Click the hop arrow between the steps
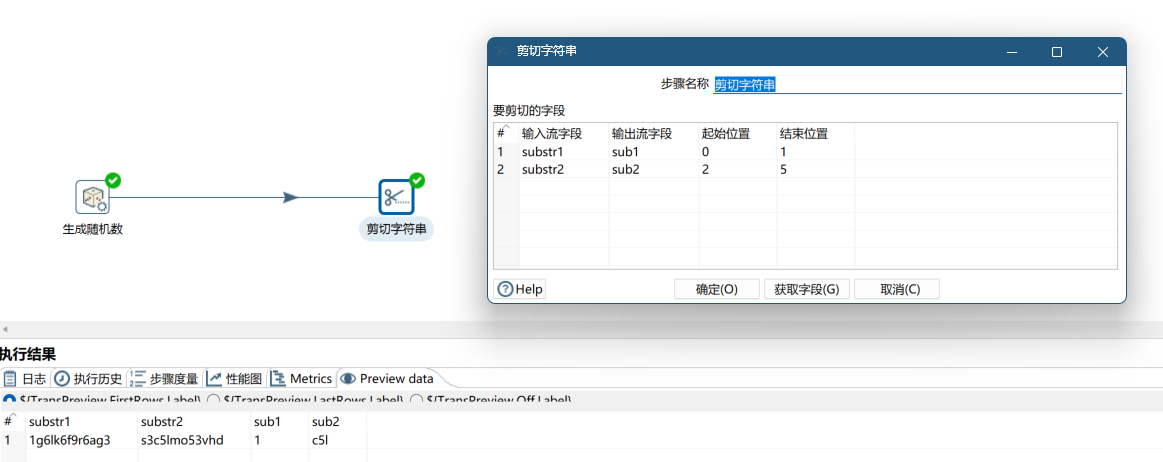The height and width of the screenshot is (462, 1163). (x=291, y=197)
